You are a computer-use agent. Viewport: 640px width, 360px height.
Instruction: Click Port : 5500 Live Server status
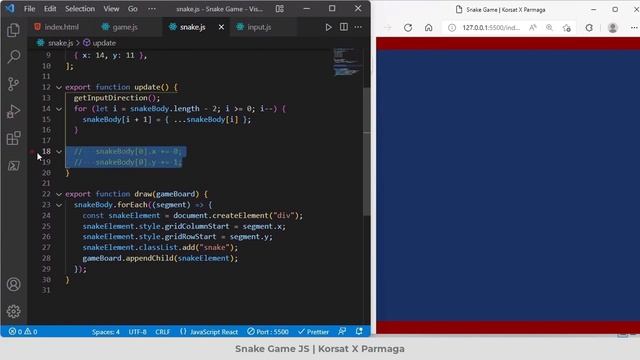[268, 331]
